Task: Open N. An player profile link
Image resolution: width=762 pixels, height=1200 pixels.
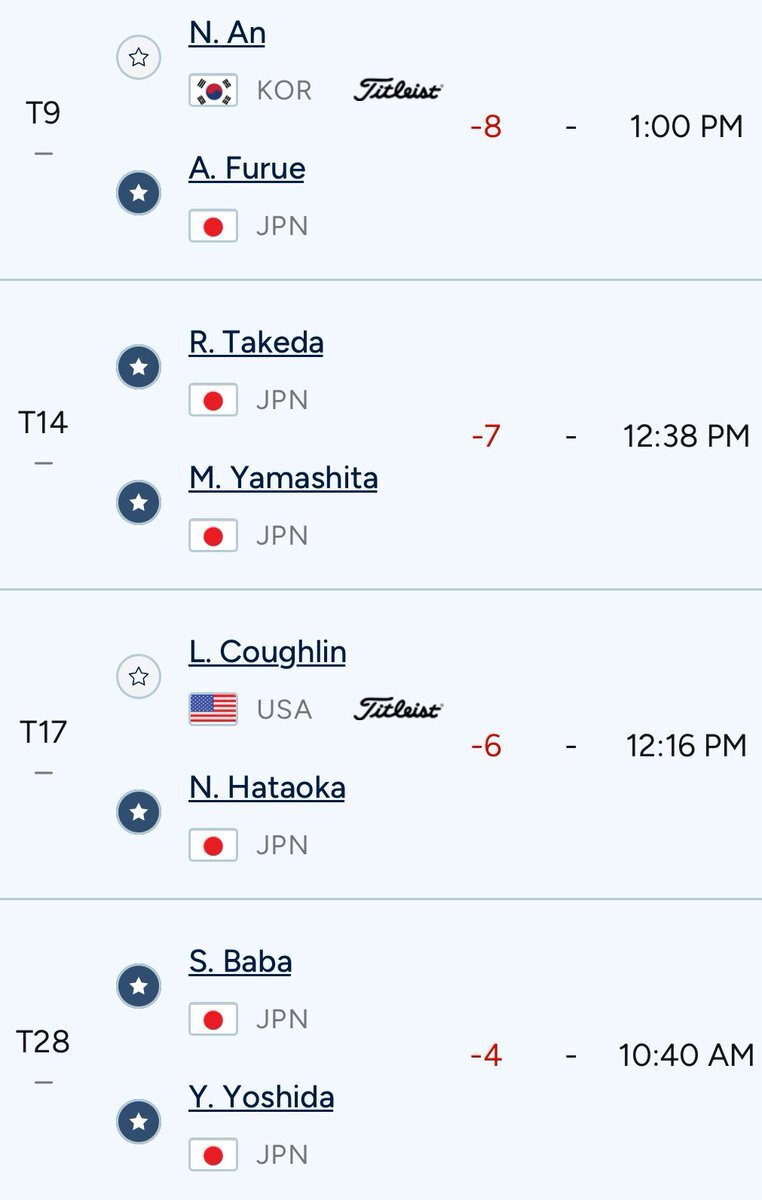Action: point(227,33)
